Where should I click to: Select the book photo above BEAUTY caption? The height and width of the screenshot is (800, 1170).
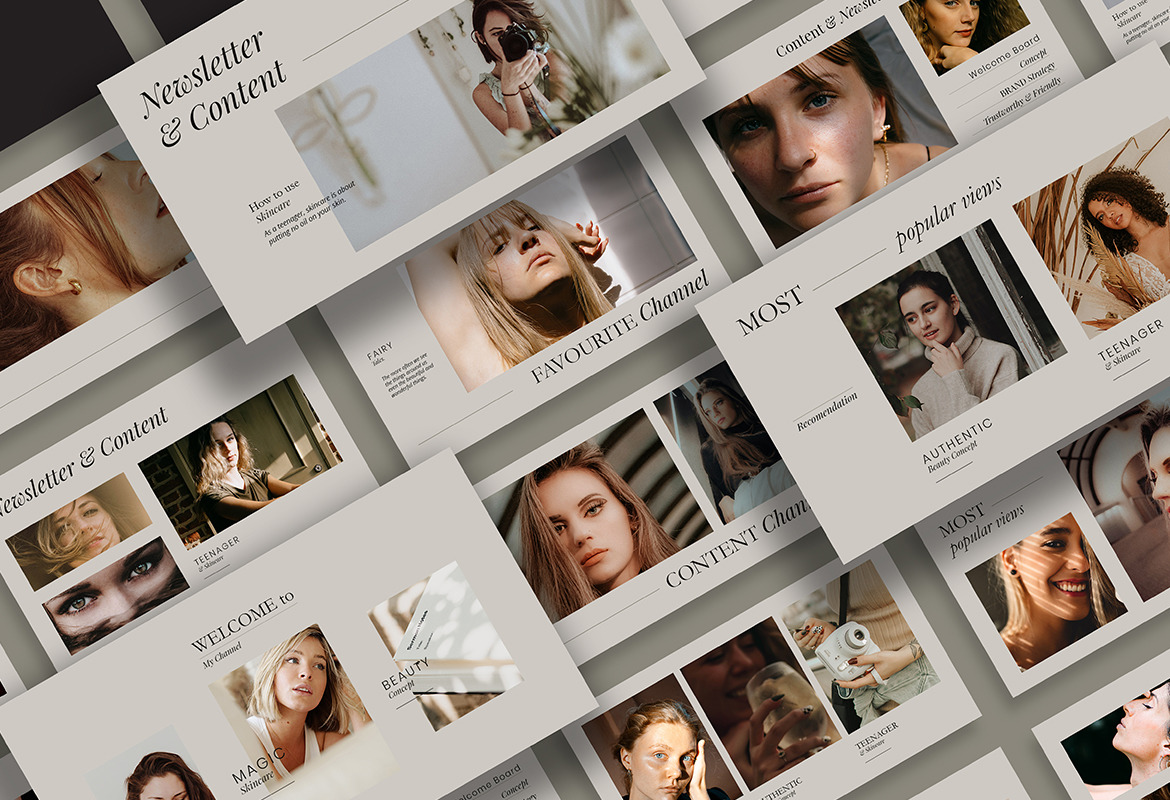445,645
